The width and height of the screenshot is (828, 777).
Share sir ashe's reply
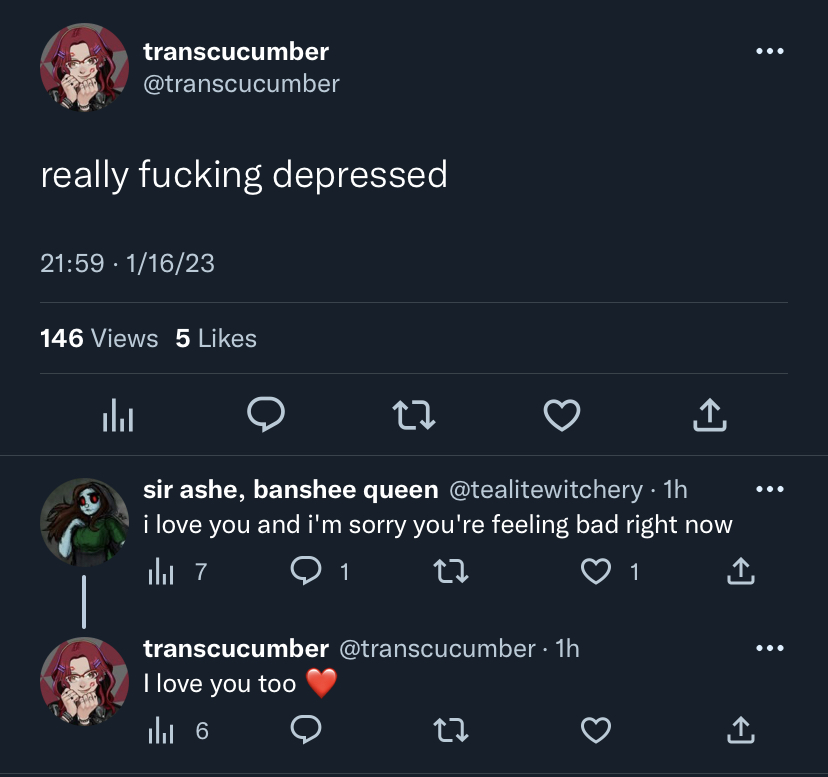point(741,572)
